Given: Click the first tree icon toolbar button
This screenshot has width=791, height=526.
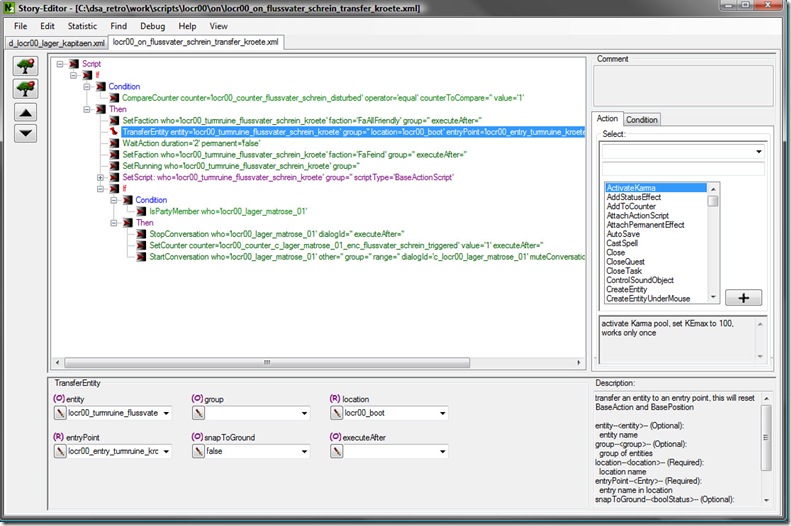Looking at the screenshot, I should pos(27,67).
